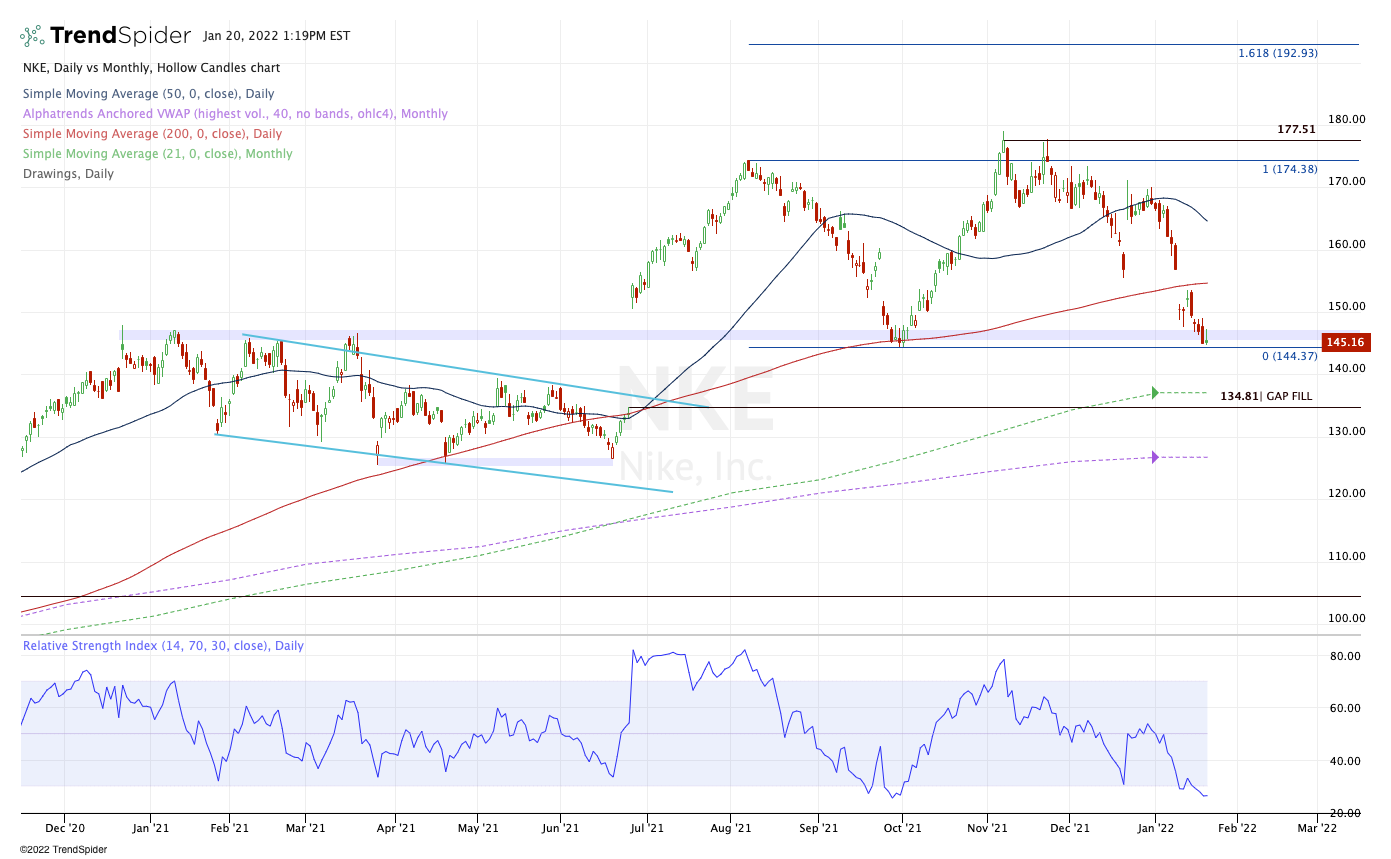Click the ©2022 TrendSpider copyright text
Viewport: 1391px width, 859px height.
(63, 849)
